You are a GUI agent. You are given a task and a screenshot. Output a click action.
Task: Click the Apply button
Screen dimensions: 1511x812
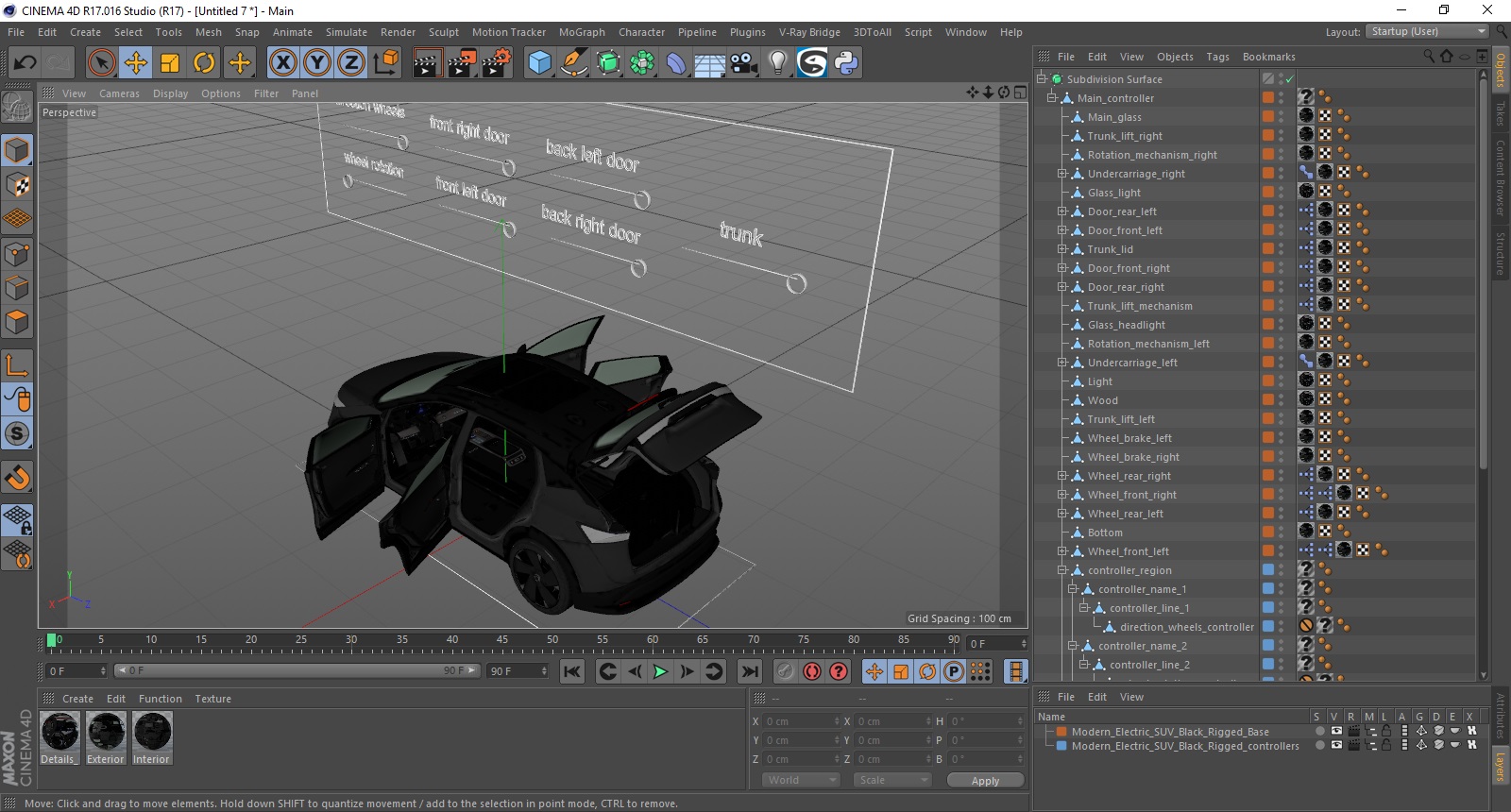985,781
